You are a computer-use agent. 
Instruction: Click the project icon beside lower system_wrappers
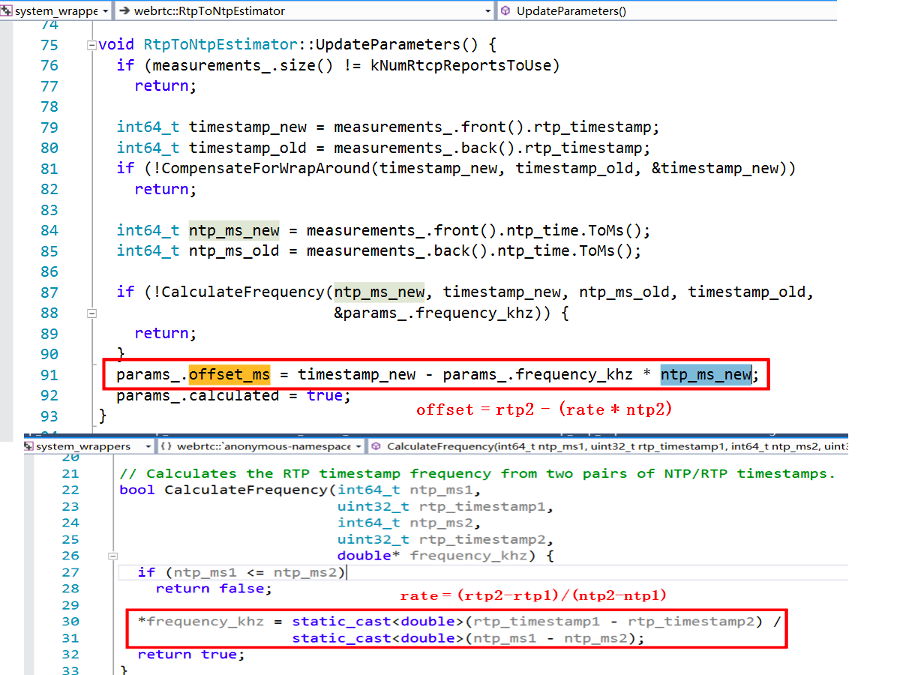point(29,446)
